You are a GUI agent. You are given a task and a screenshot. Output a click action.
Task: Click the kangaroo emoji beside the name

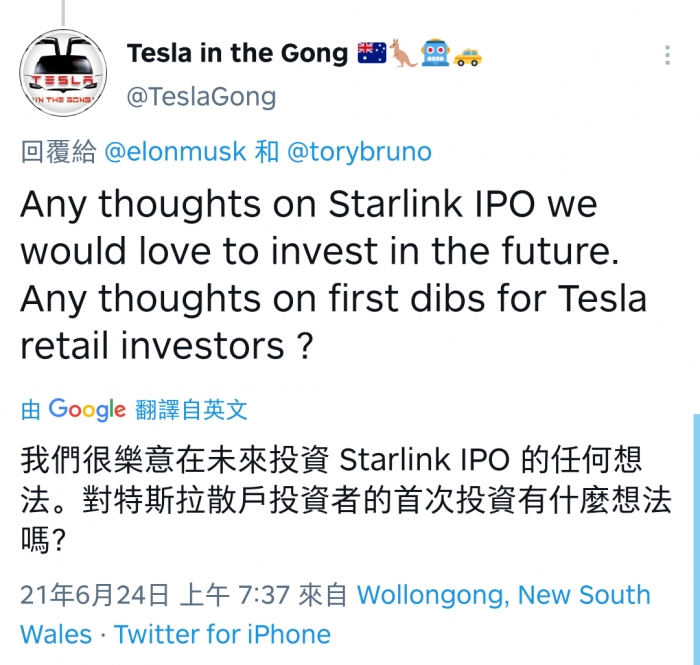tap(404, 54)
